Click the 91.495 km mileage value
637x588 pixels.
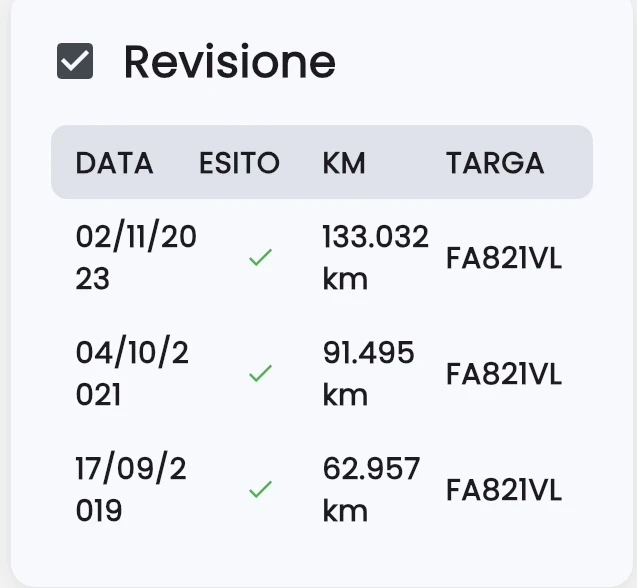tap(369, 374)
